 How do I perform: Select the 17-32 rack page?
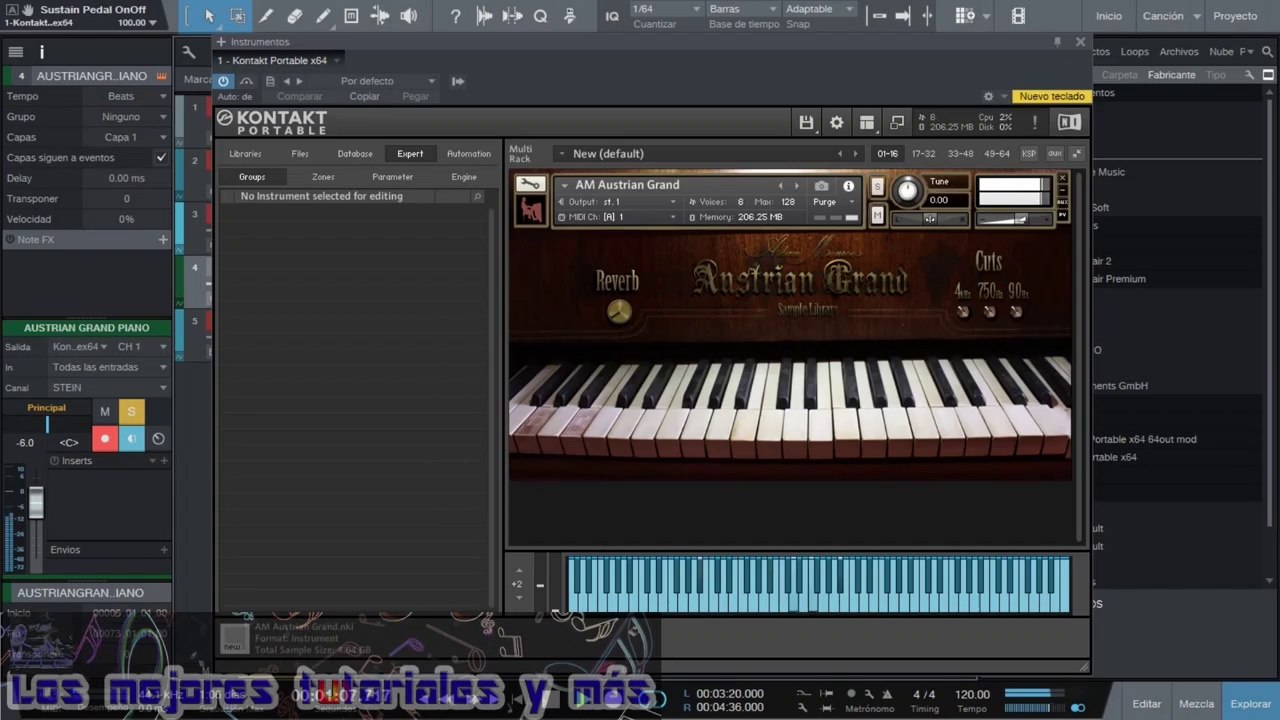click(x=923, y=154)
